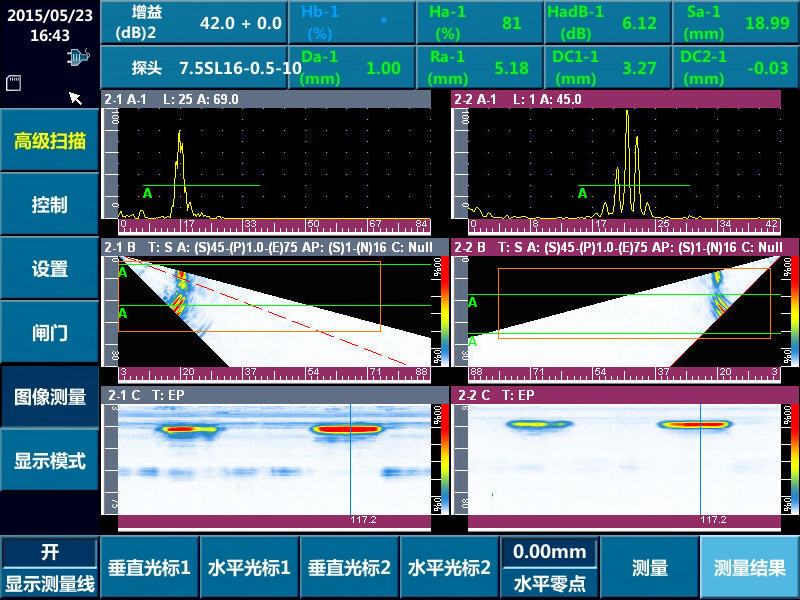Switch to the 图像测量 menu
This screenshot has height=600, width=800.
coord(49,397)
